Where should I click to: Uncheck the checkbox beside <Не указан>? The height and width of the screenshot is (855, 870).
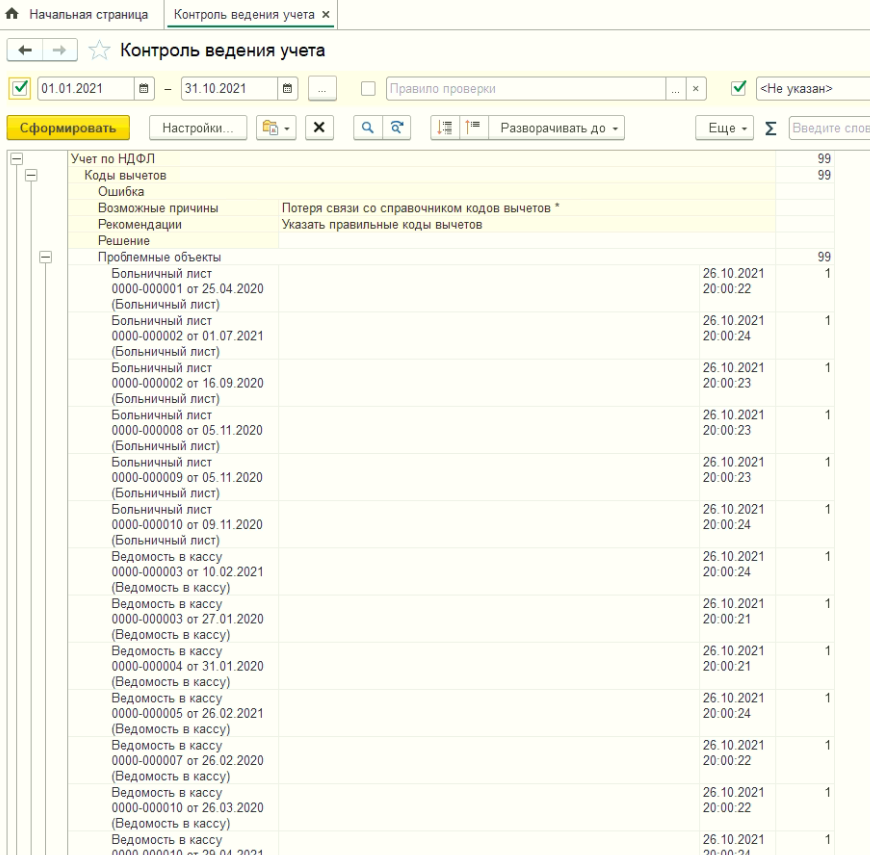click(739, 89)
